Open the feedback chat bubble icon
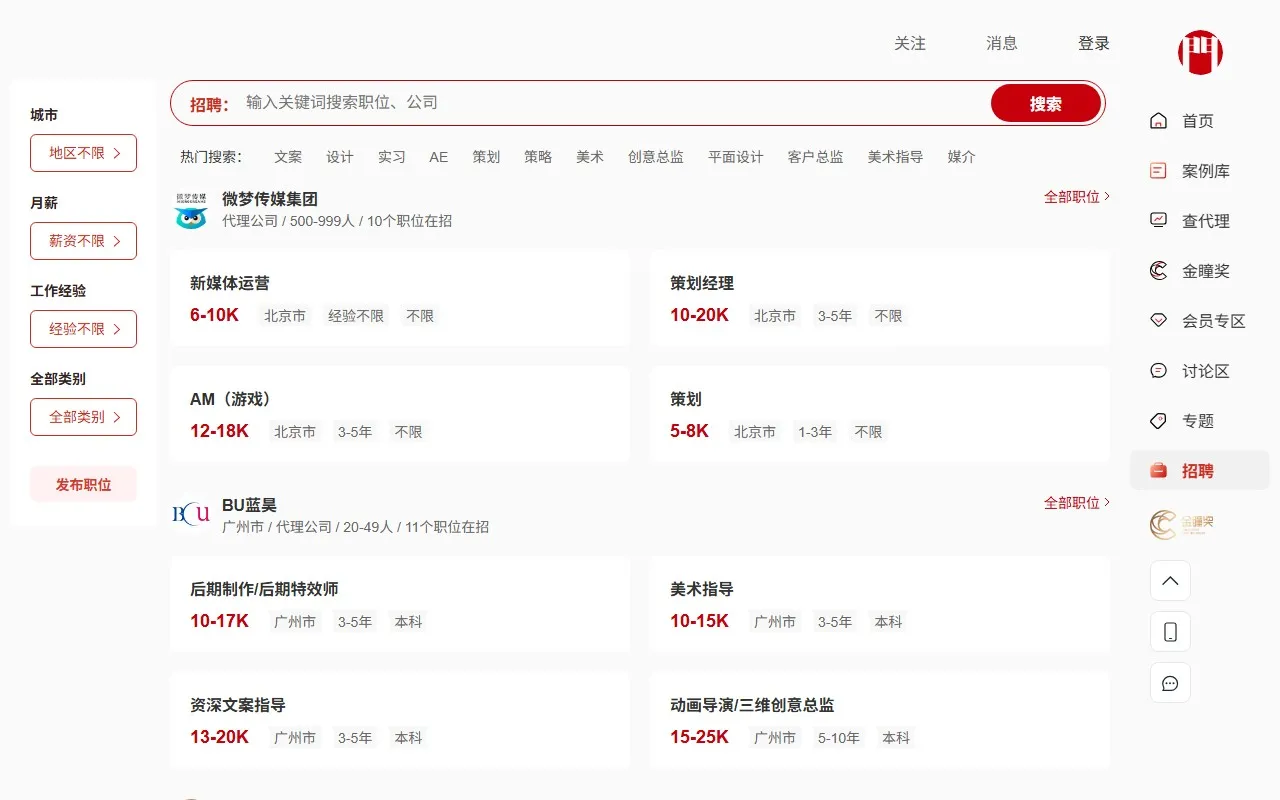Screen dimensions: 1280x800 [x=1170, y=682]
